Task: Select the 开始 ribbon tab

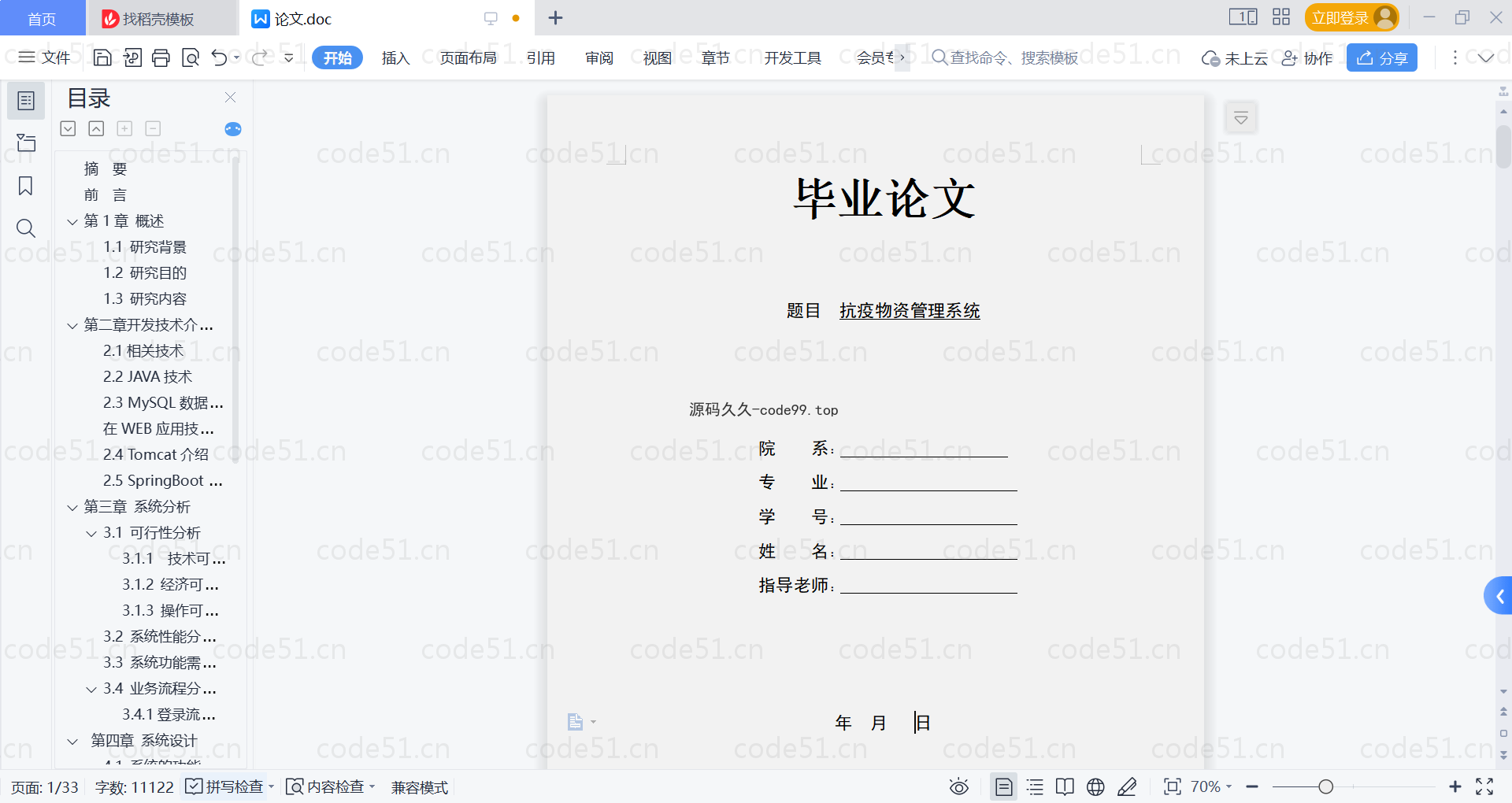Action: (337, 57)
